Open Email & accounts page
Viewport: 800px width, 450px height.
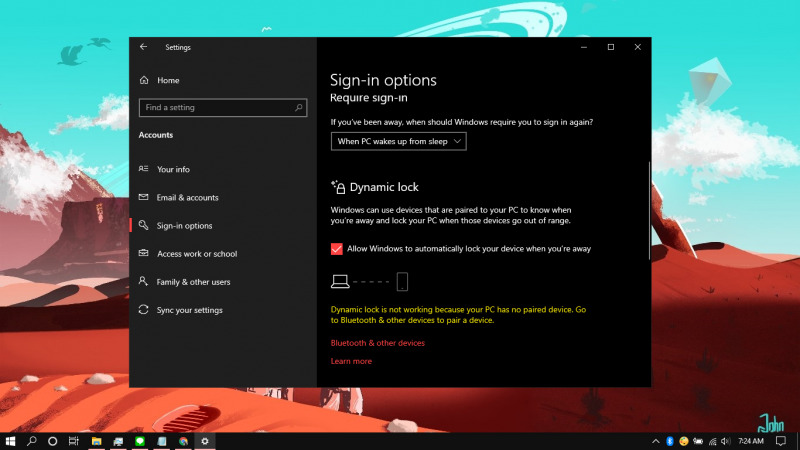coord(179,197)
